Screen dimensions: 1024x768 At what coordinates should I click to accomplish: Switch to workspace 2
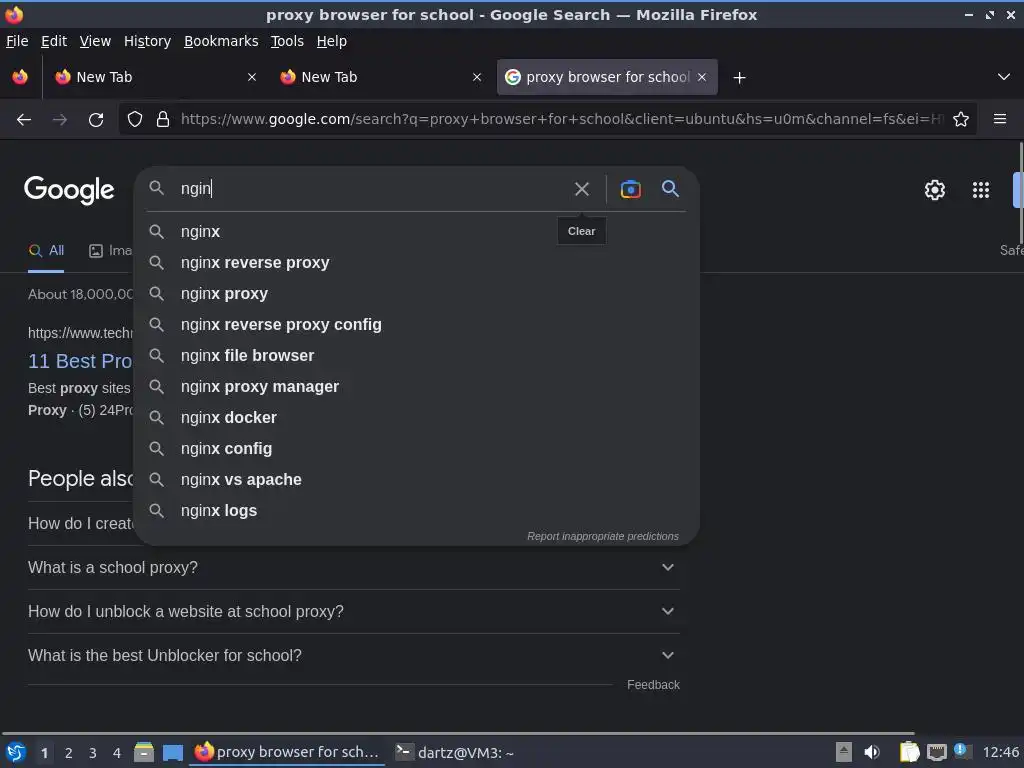pos(69,753)
